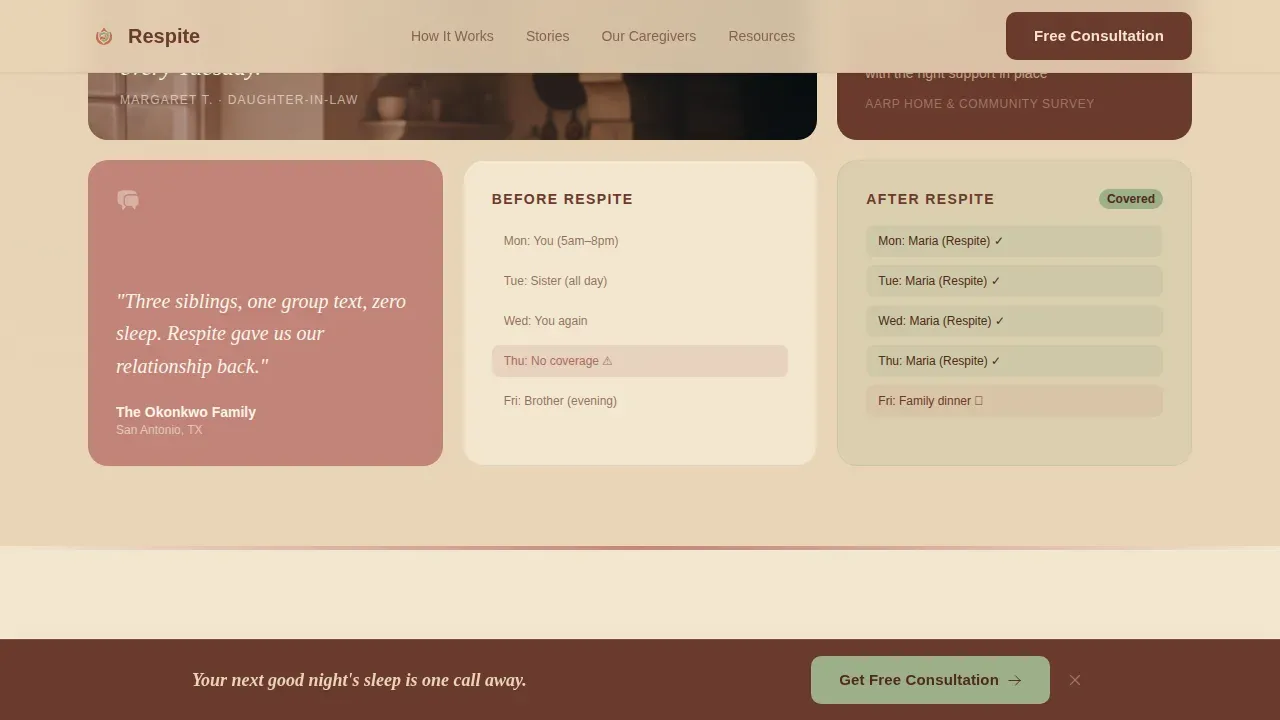Screen dimensions: 1280x720
Task: Click the AARP Home & Community Survey source
Action: (980, 104)
